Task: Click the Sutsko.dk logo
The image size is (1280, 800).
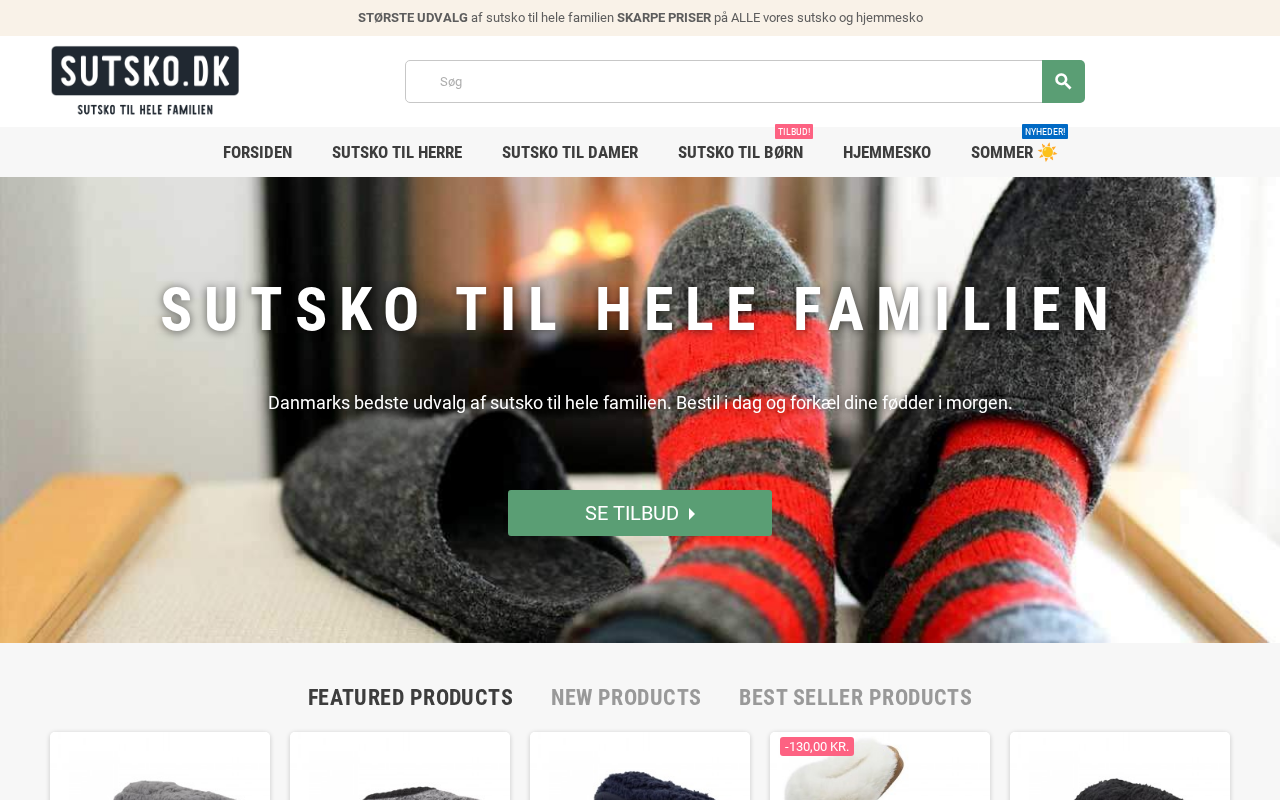Action: click(145, 81)
